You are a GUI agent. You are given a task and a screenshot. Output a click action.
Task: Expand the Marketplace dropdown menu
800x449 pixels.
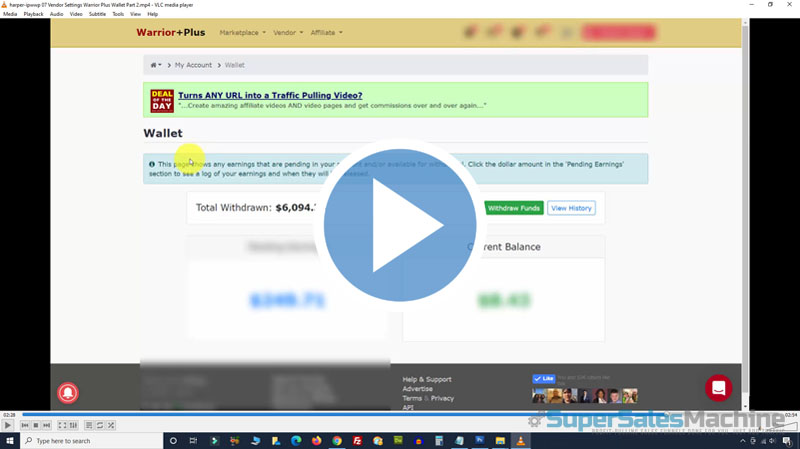tap(242, 33)
